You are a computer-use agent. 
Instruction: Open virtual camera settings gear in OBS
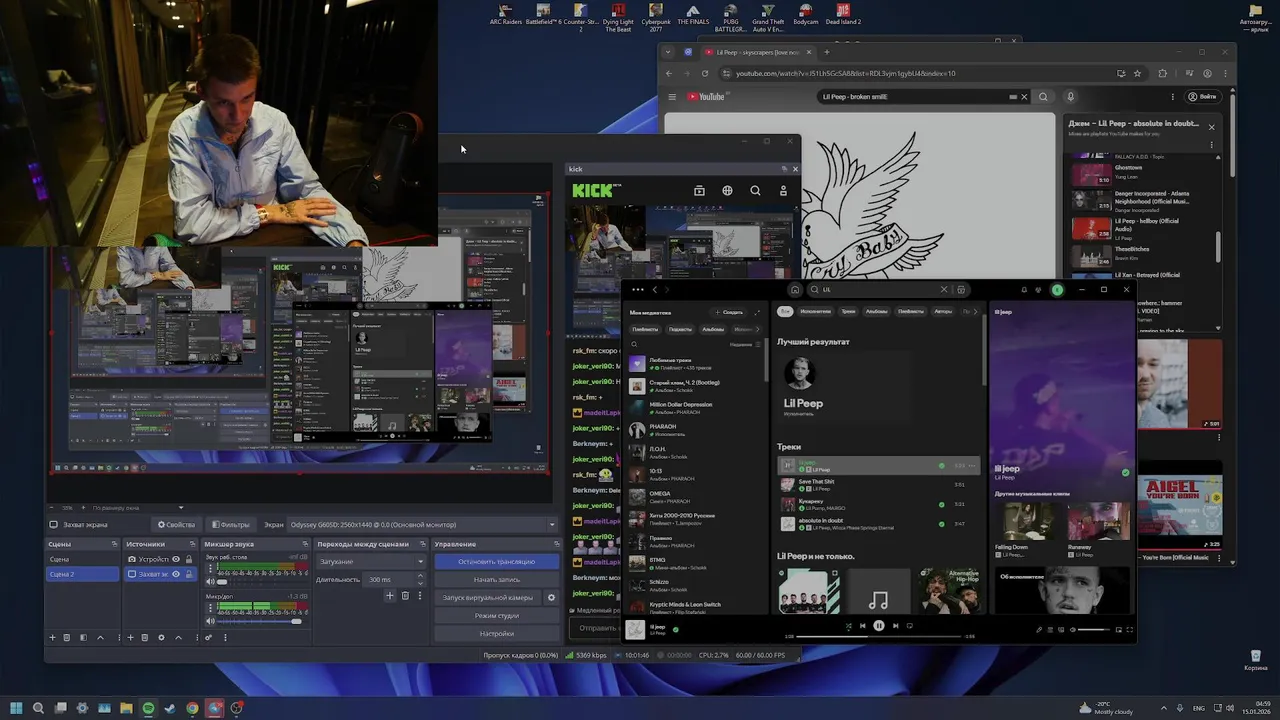[x=551, y=598]
